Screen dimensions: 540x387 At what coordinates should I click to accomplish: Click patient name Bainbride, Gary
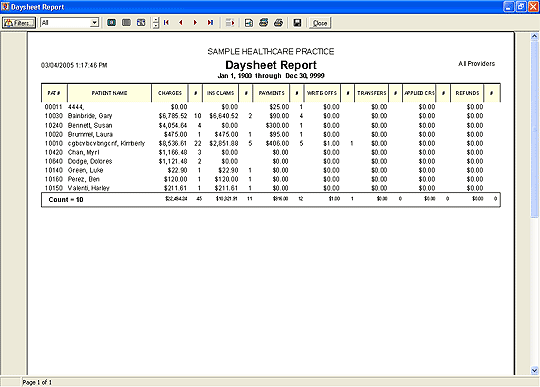pos(90,116)
